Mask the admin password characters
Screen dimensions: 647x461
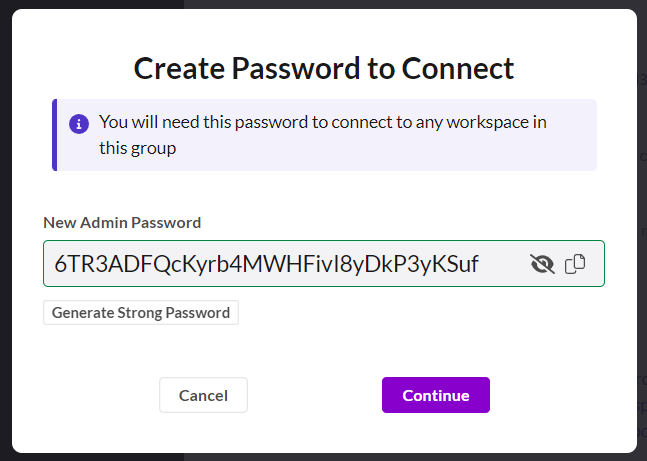point(542,264)
